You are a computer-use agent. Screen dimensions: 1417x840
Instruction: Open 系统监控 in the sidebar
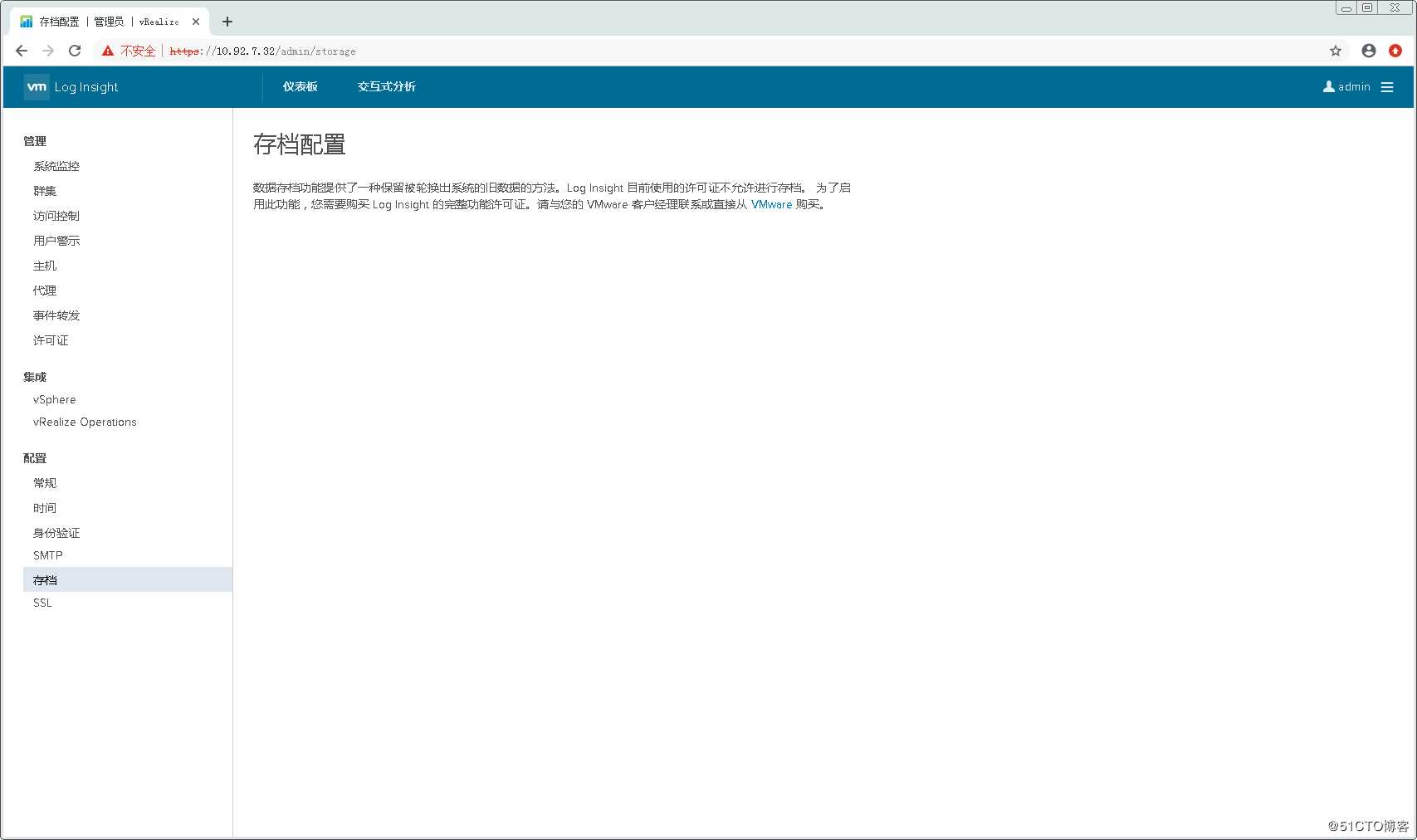(56, 166)
